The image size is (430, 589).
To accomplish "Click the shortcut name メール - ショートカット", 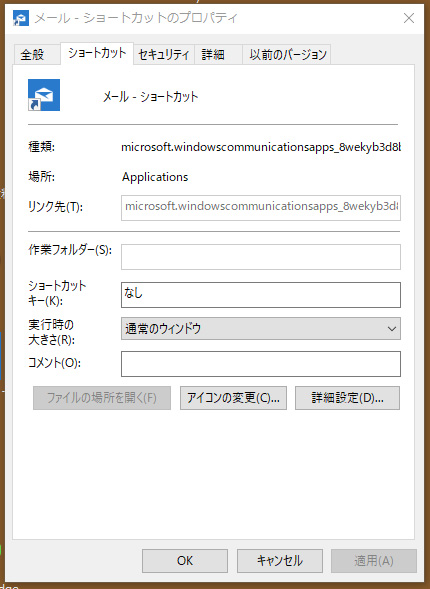I will click(150, 97).
